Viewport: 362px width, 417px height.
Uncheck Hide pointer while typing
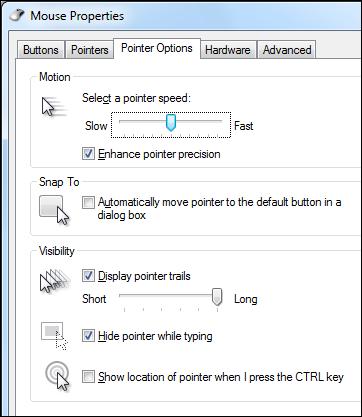click(88, 336)
